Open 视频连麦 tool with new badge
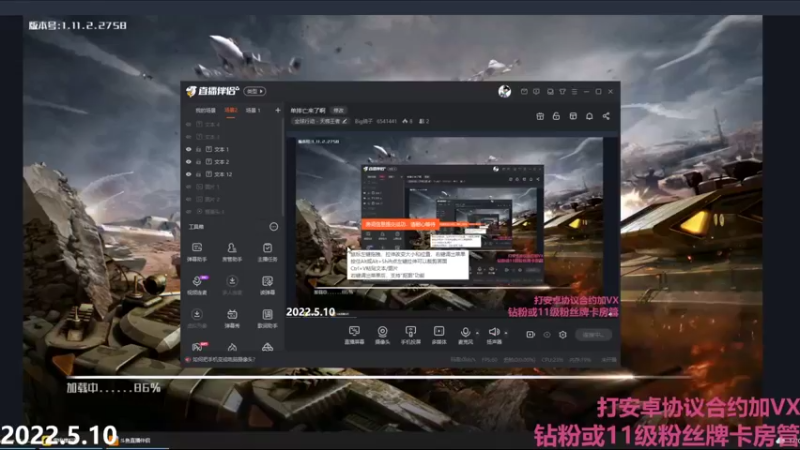The image size is (800, 450). [x=197, y=285]
